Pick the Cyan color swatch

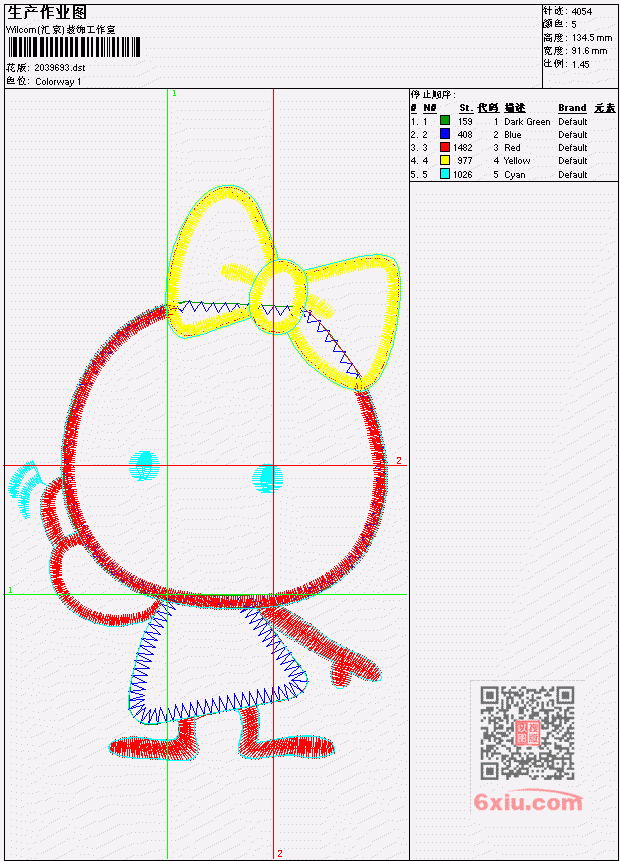tap(445, 174)
